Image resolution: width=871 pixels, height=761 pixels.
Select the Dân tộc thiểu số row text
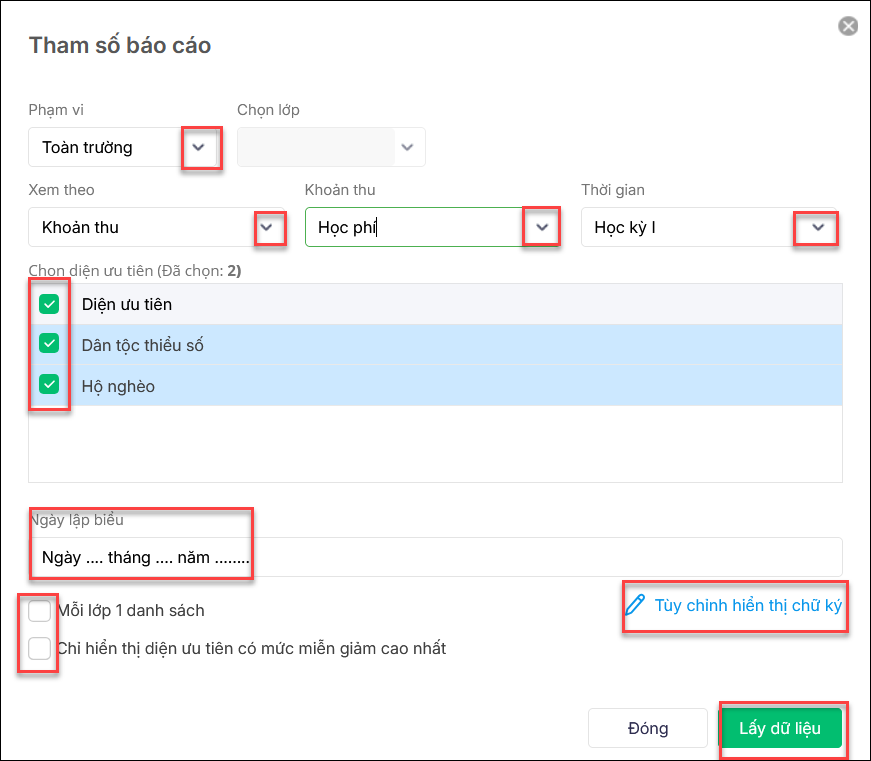[x=142, y=345]
